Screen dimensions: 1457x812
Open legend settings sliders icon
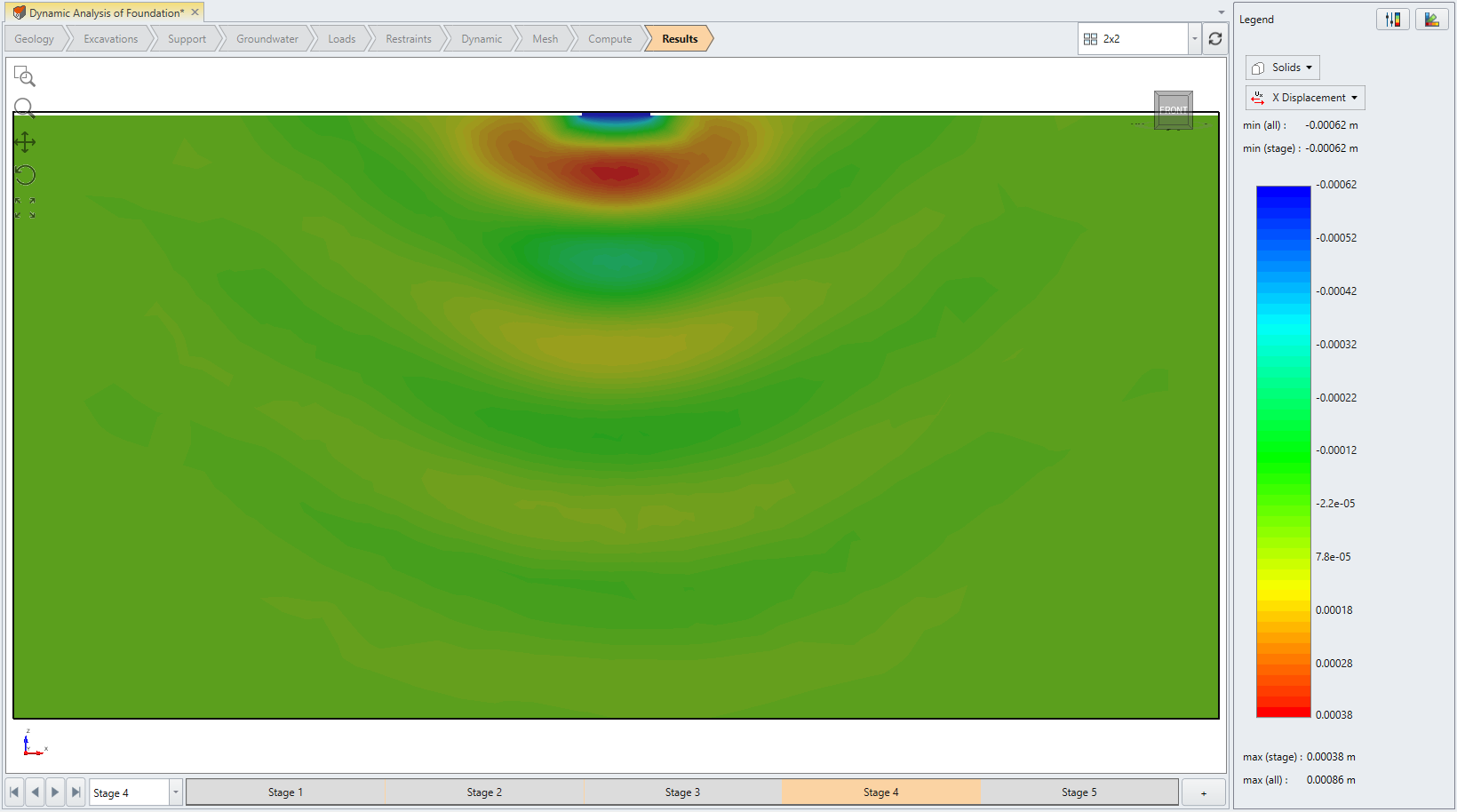point(1393,20)
